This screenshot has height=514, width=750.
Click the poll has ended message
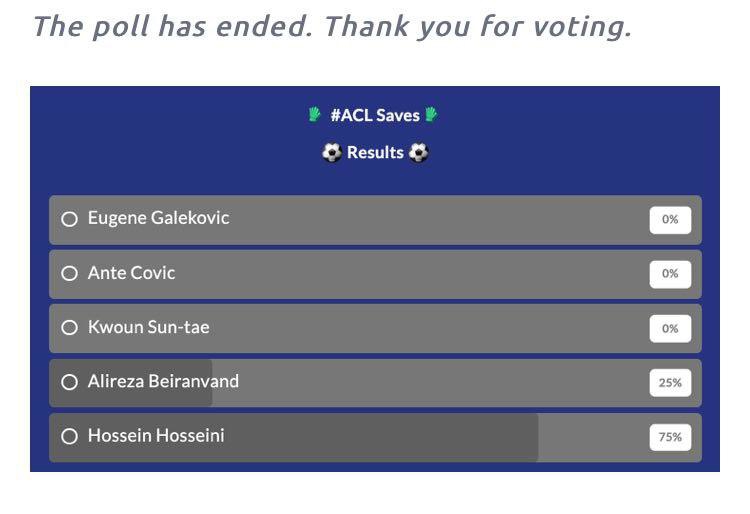click(331, 26)
